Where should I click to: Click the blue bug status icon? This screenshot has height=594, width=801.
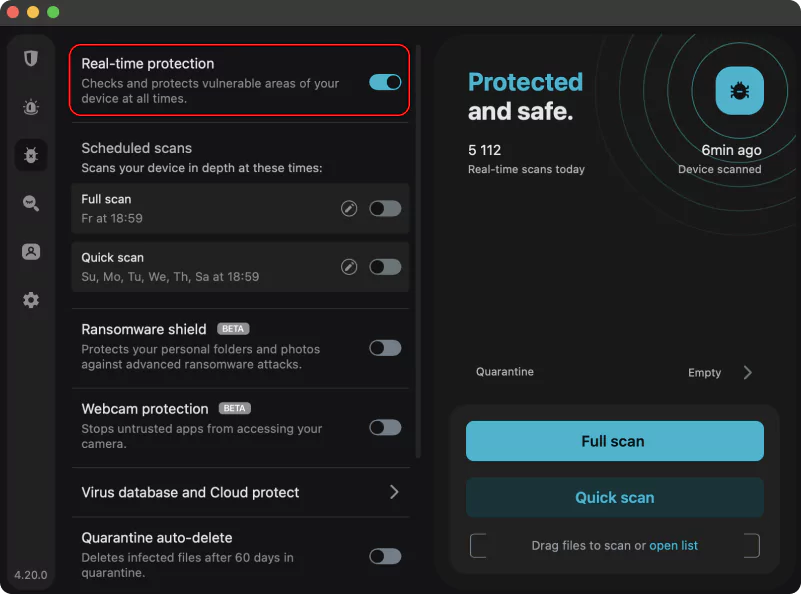click(739, 91)
